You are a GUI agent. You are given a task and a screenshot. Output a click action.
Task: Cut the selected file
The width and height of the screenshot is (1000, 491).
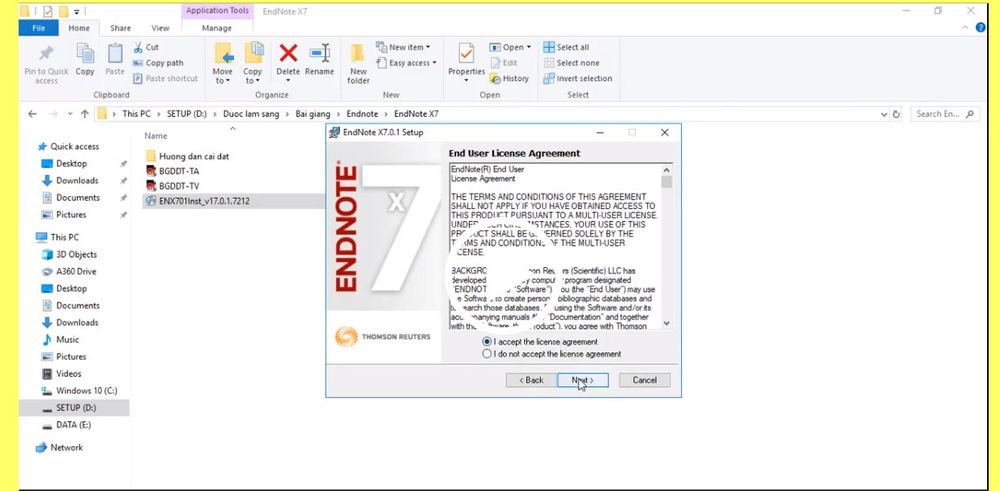[146, 47]
